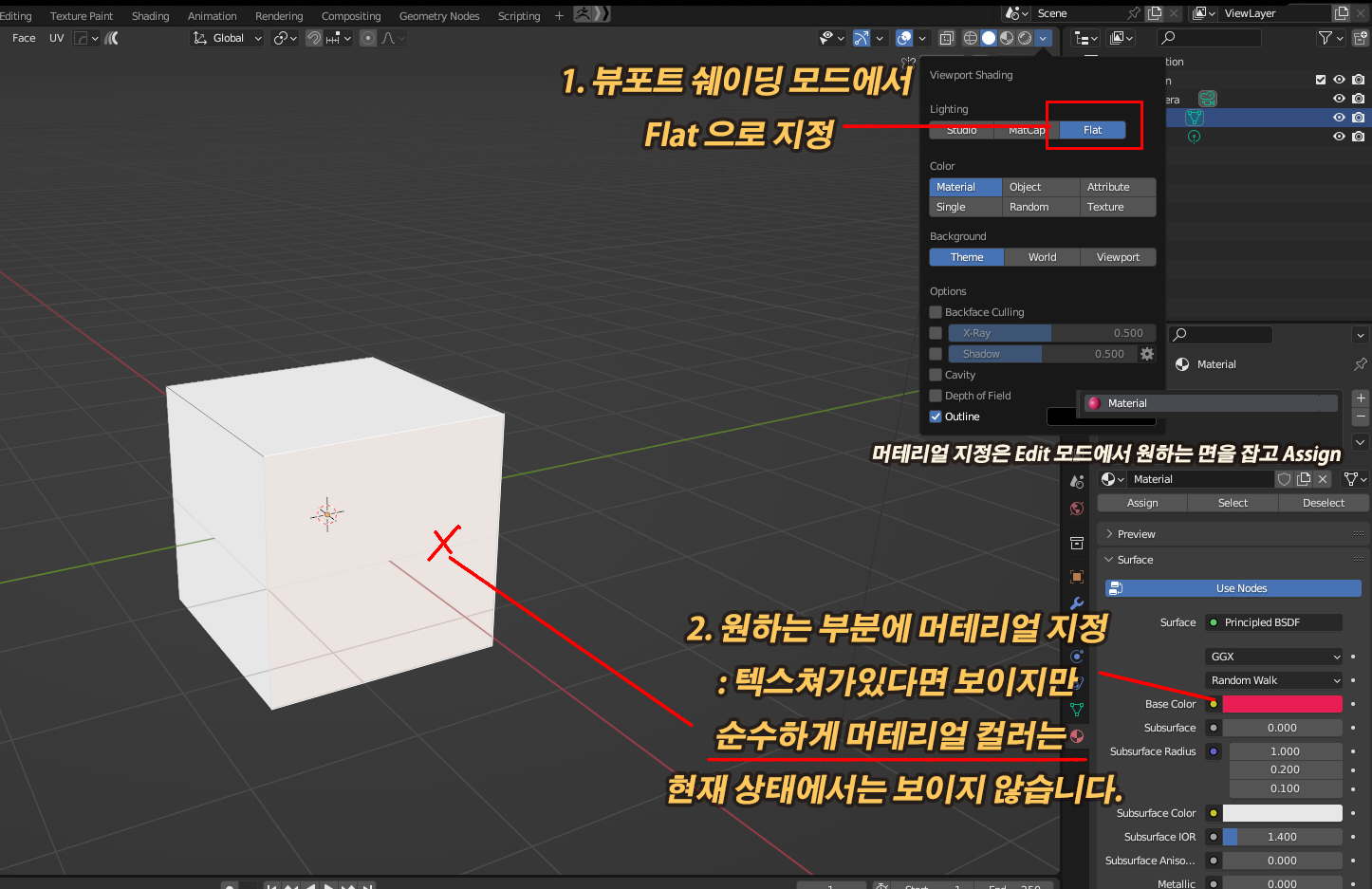The width and height of the screenshot is (1372, 889).
Task: Open Shadow settings gear icon
Action: point(1147,354)
